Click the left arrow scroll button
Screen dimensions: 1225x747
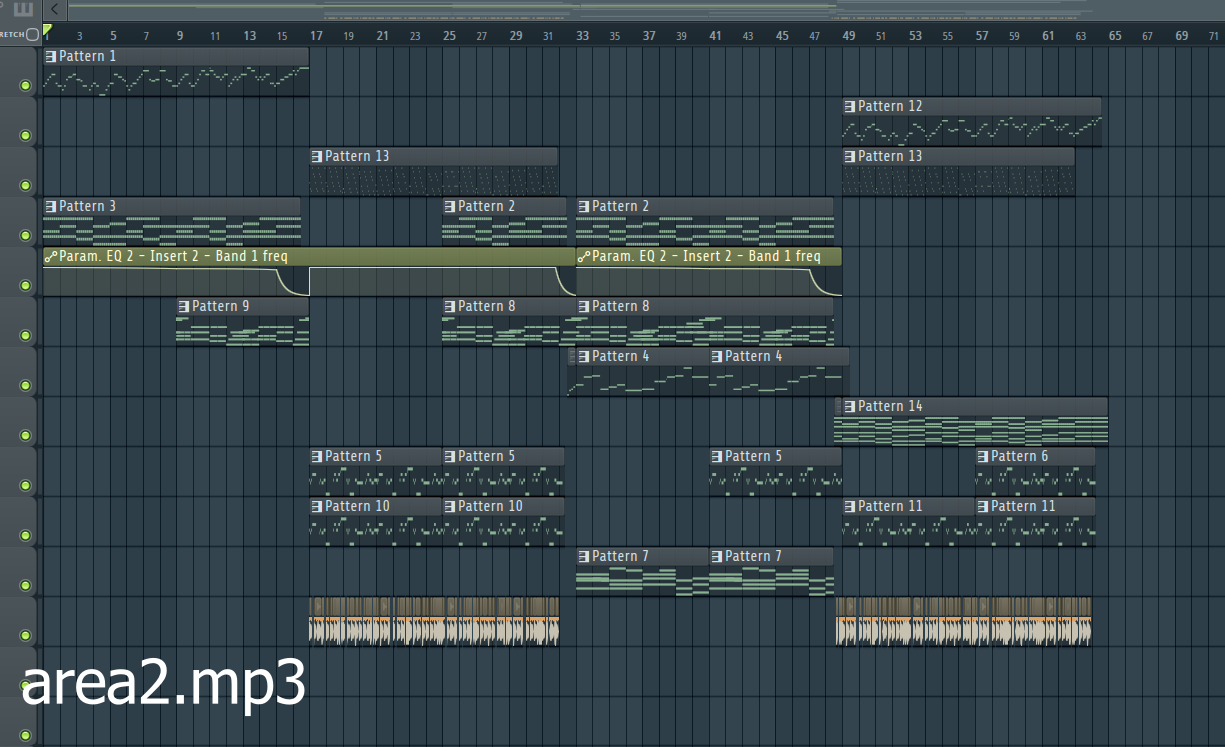(53, 9)
